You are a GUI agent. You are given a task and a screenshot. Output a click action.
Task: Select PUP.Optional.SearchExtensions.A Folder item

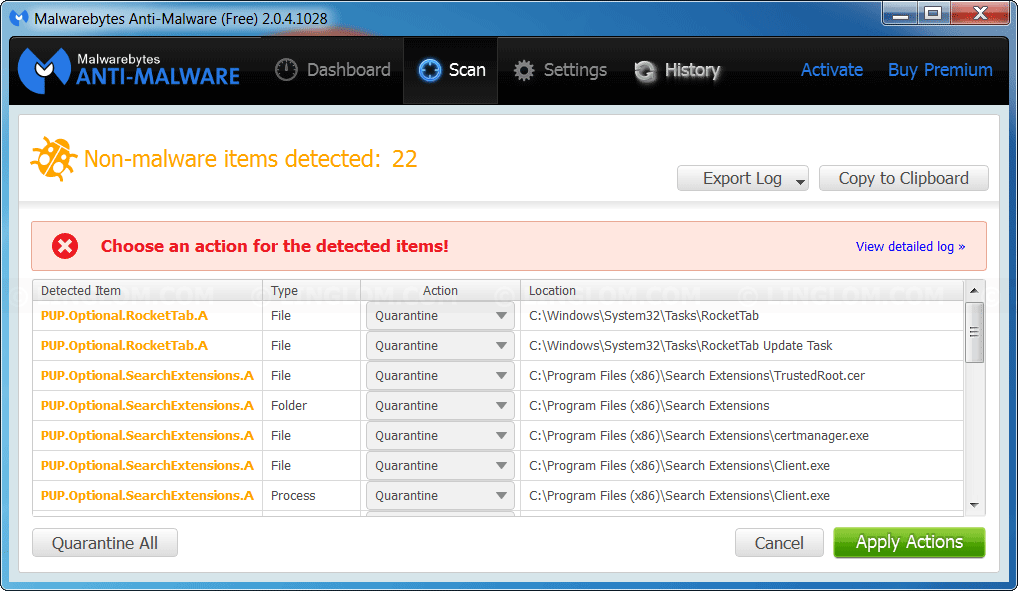147,405
